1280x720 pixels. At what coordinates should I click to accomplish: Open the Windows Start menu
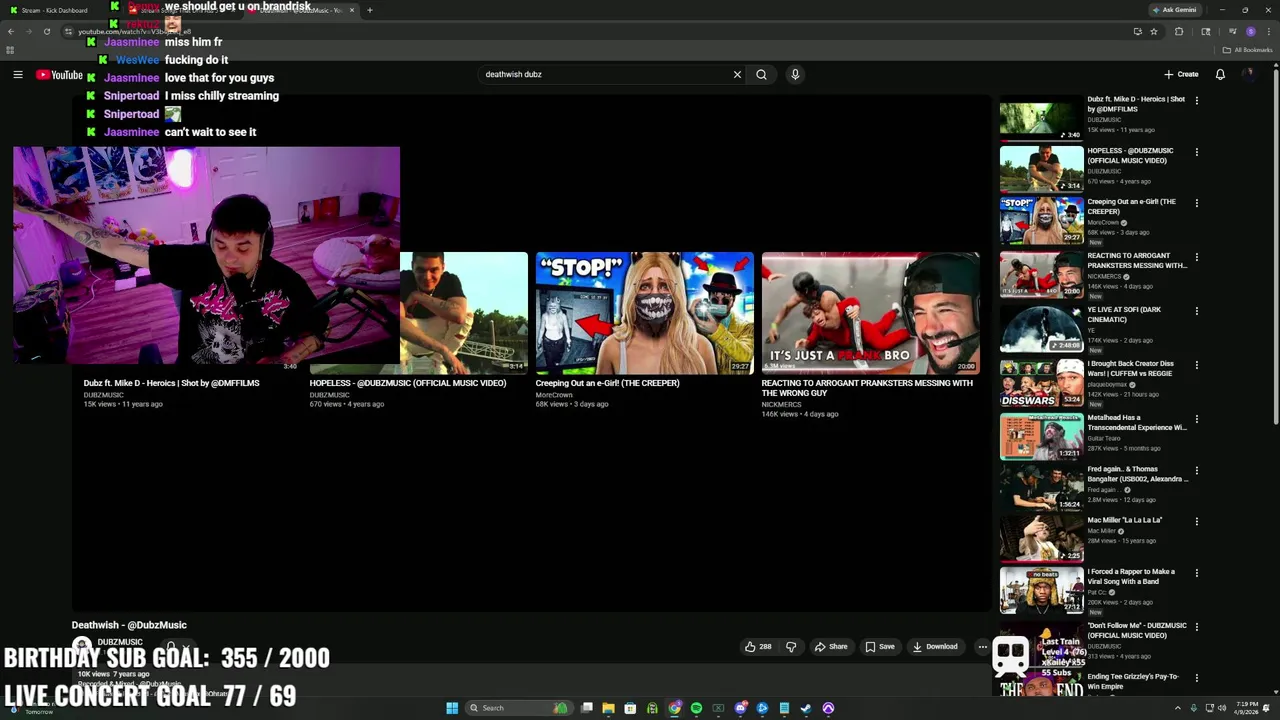tap(452, 708)
